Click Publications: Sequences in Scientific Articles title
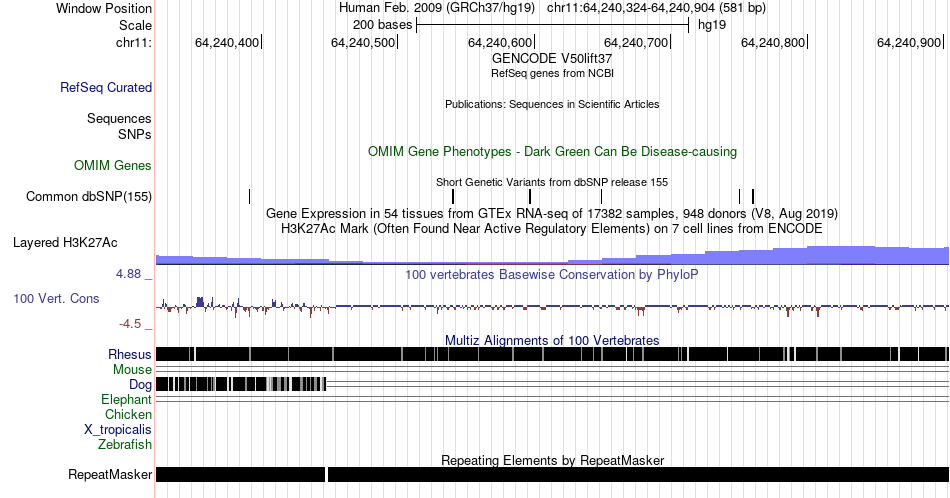The image size is (950, 498). 552,104
